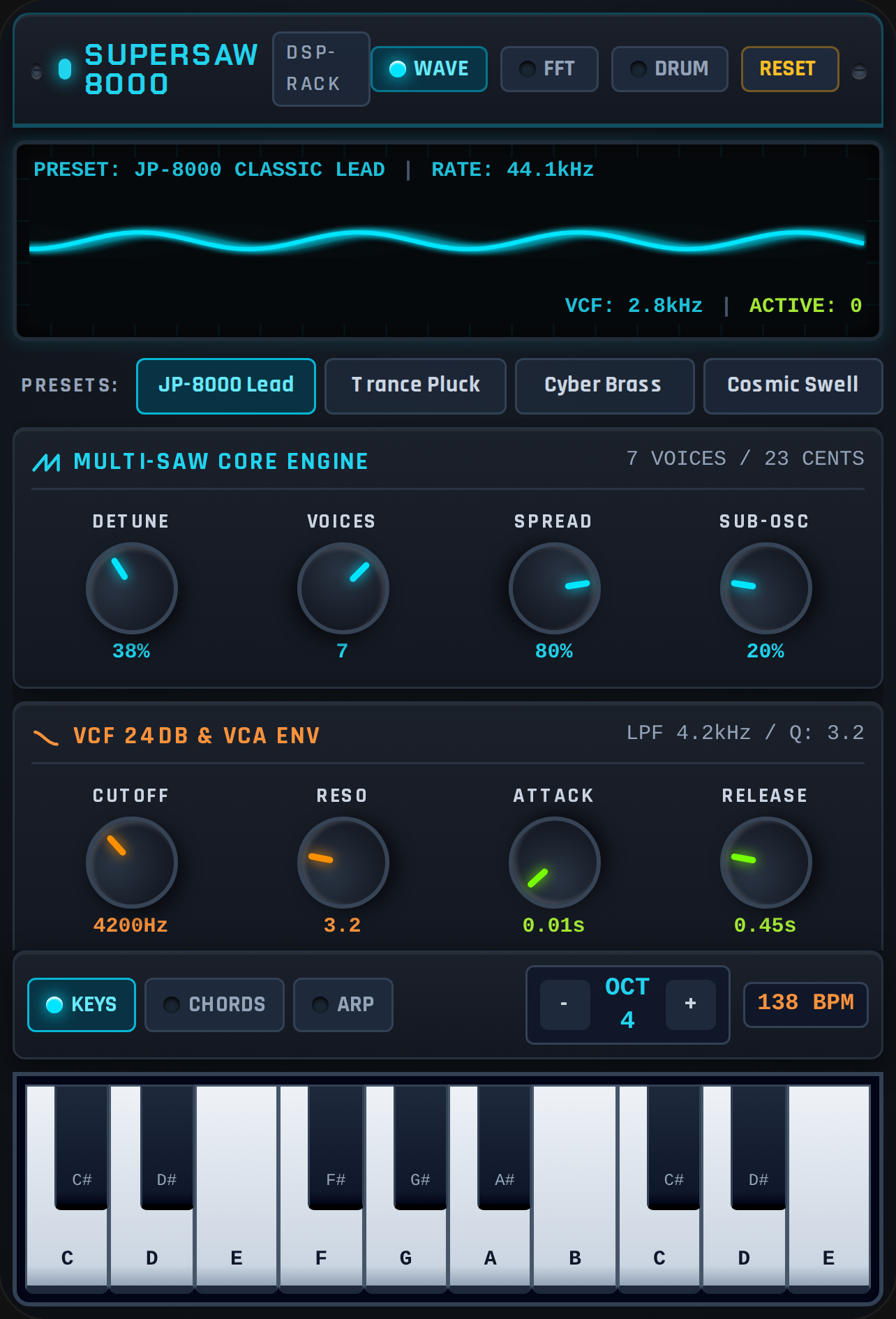This screenshot has width=896, height=1319.
Task: Click the SUB-OSC knob
Action: pyautogui.click(x=766, y=588)
